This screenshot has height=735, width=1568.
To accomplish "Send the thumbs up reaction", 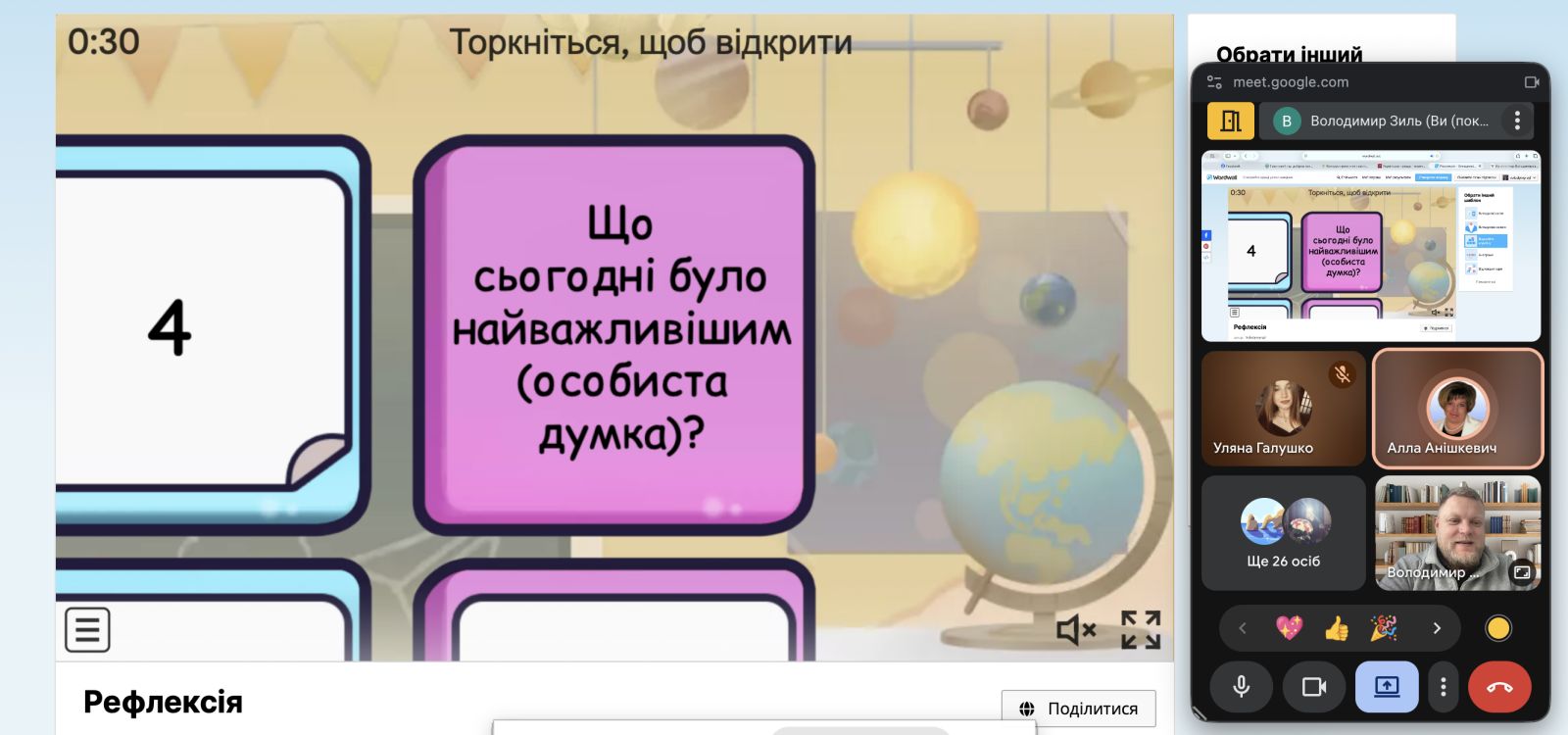I will 1336,628.
